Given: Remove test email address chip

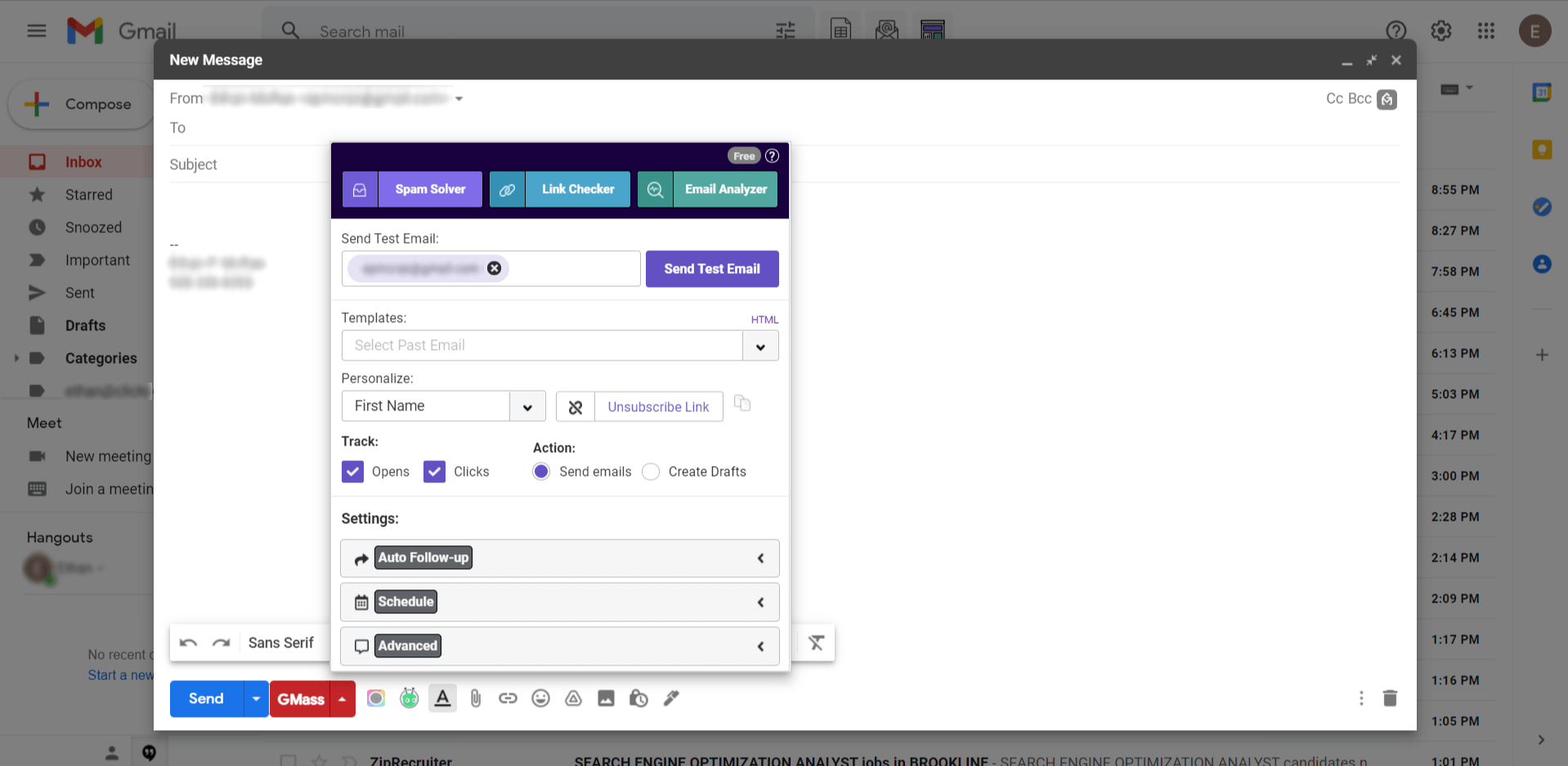Looking at the screenshot, I should click(494, 268).
